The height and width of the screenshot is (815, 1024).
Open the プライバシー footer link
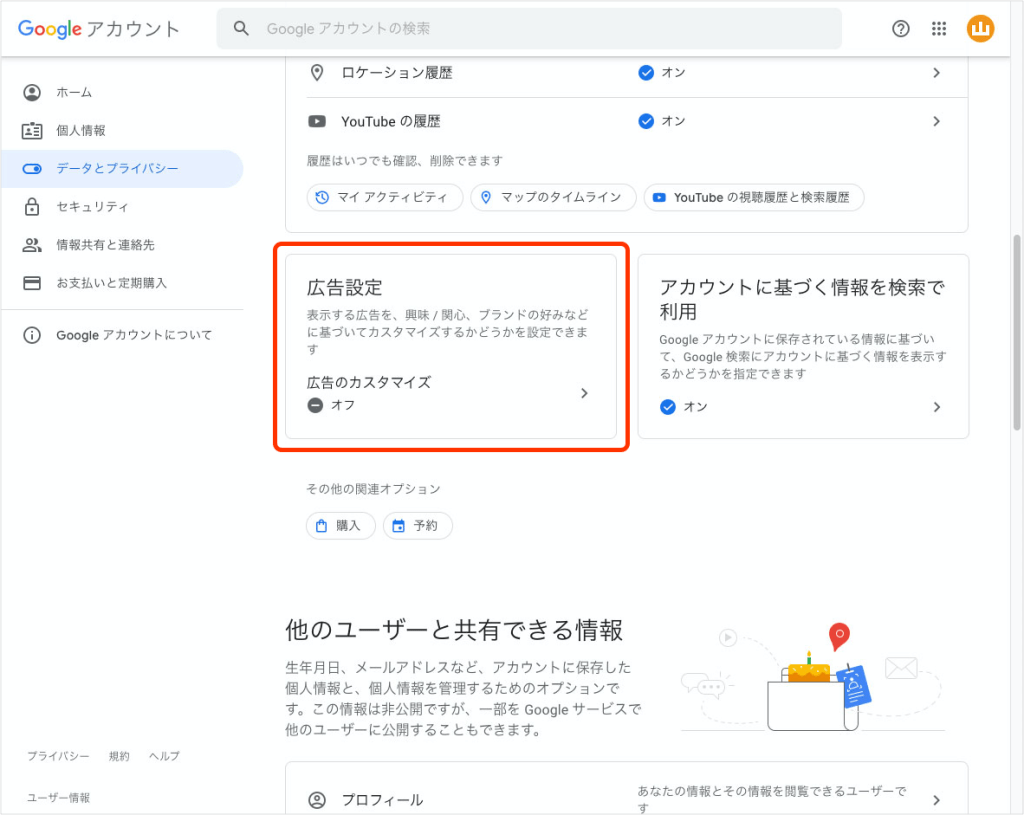coord(57,756)
